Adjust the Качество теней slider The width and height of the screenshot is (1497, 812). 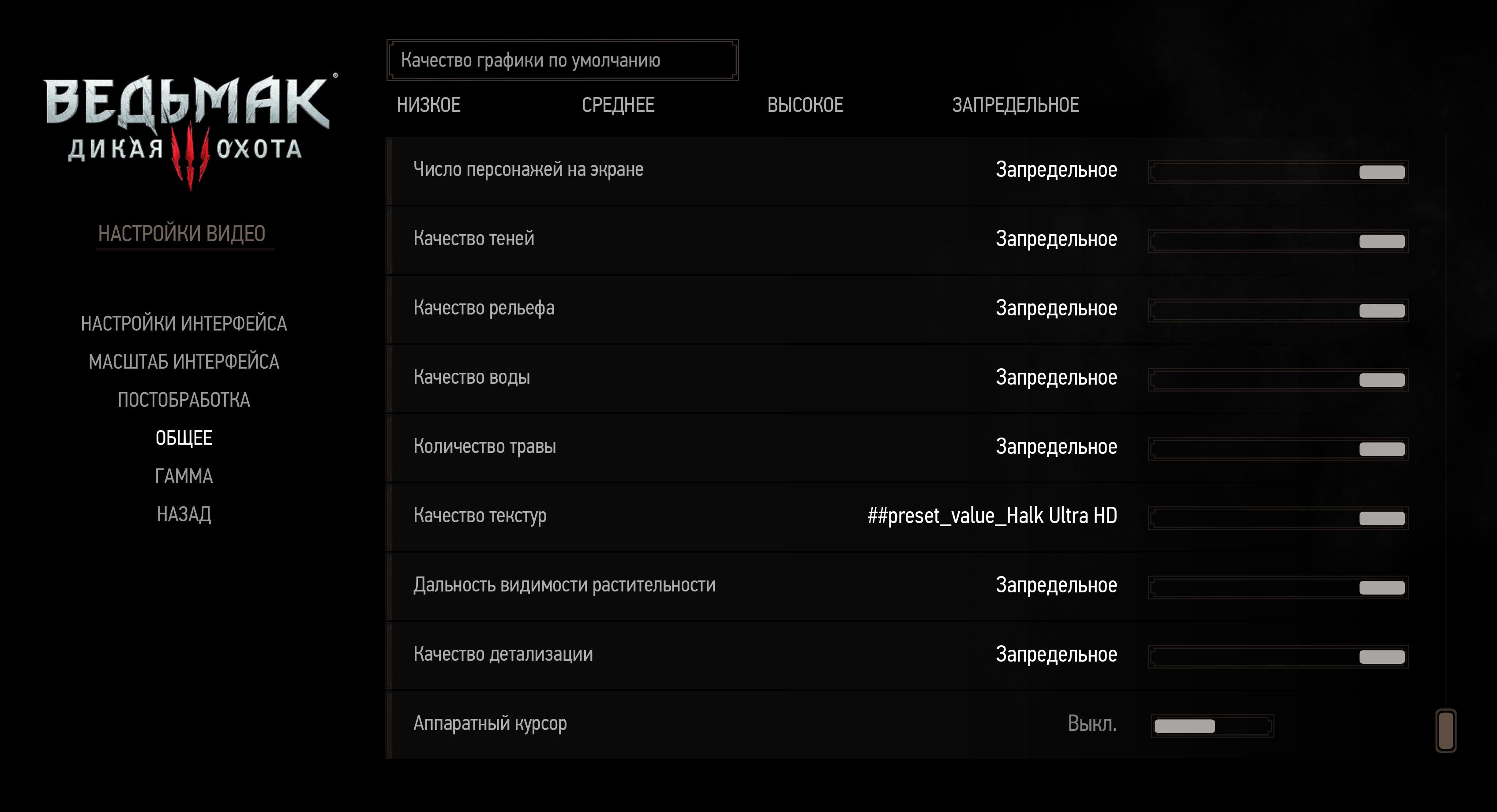[1277, 241]
